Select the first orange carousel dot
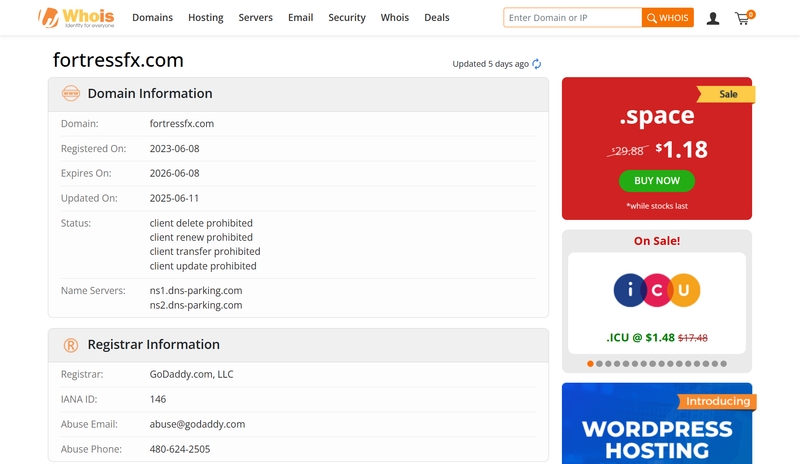 (590, 364)
